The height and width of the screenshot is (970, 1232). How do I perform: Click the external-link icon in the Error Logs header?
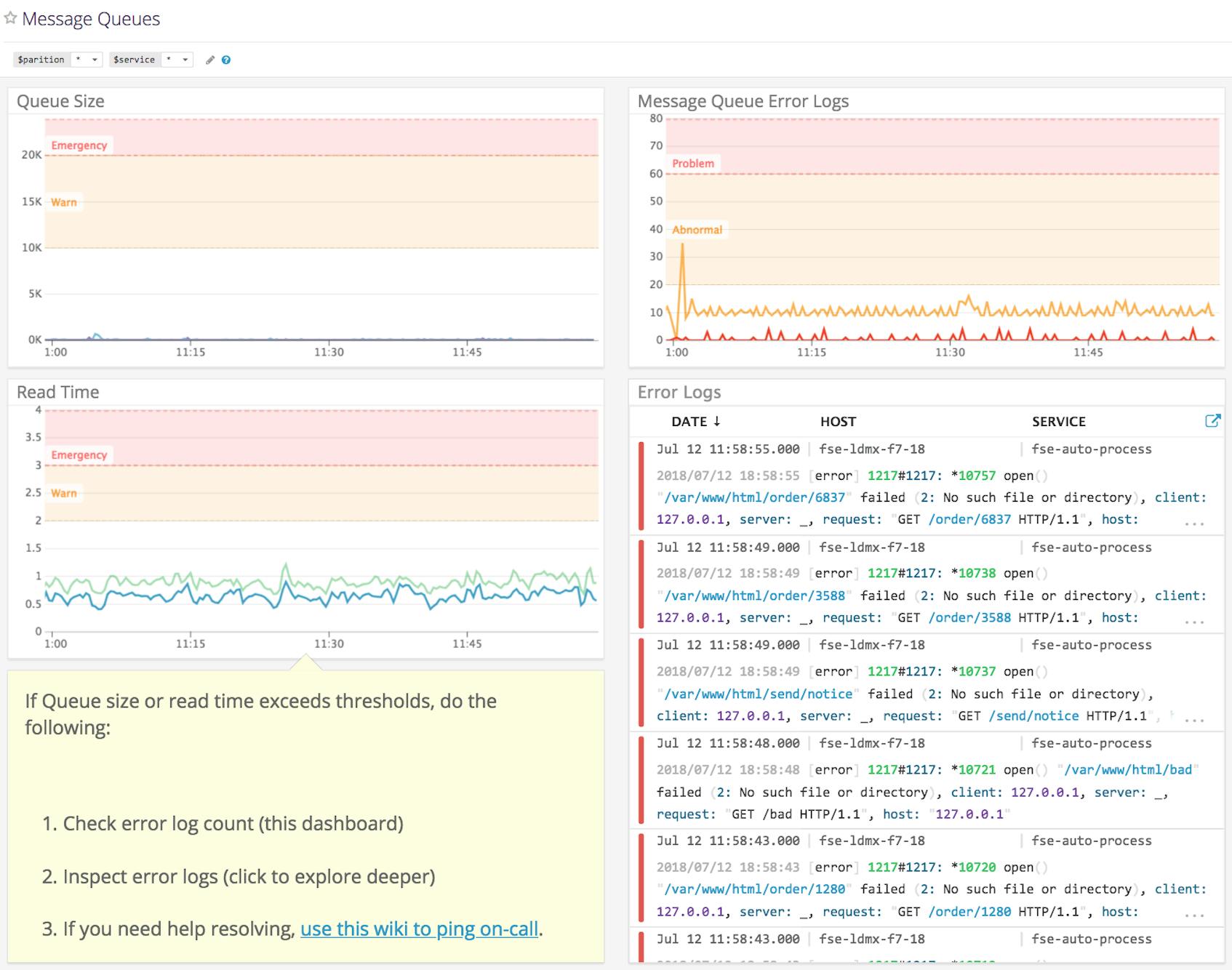click(x=1213, y=420)
